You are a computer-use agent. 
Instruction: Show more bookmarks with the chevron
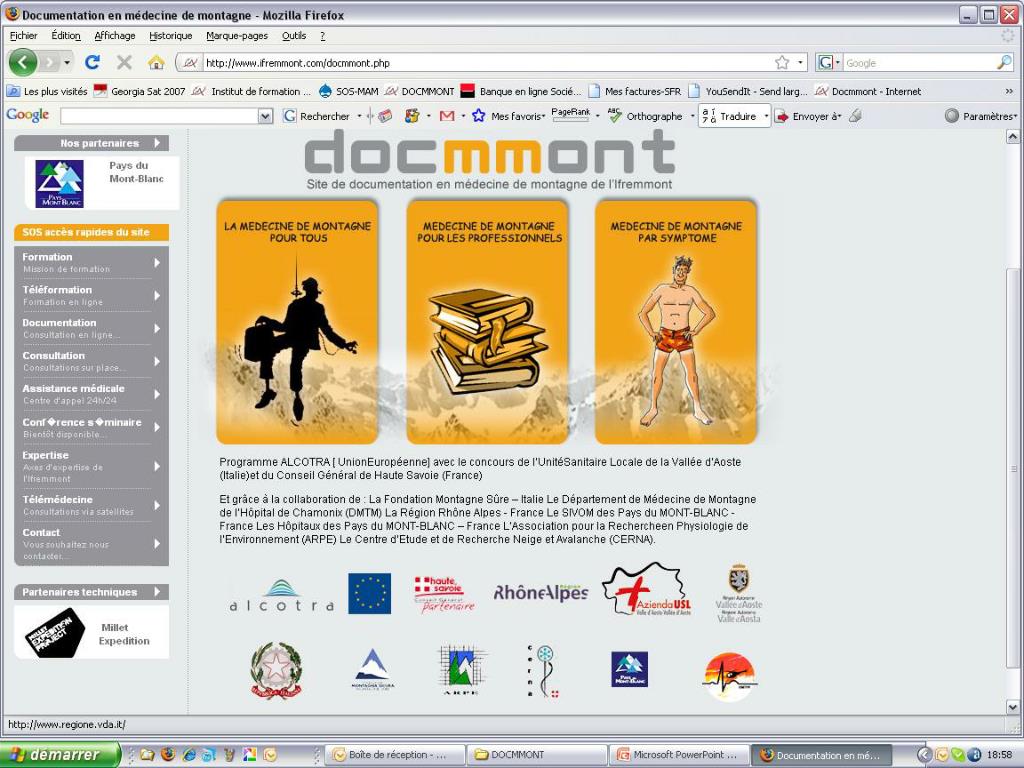tap(1009, 91)
